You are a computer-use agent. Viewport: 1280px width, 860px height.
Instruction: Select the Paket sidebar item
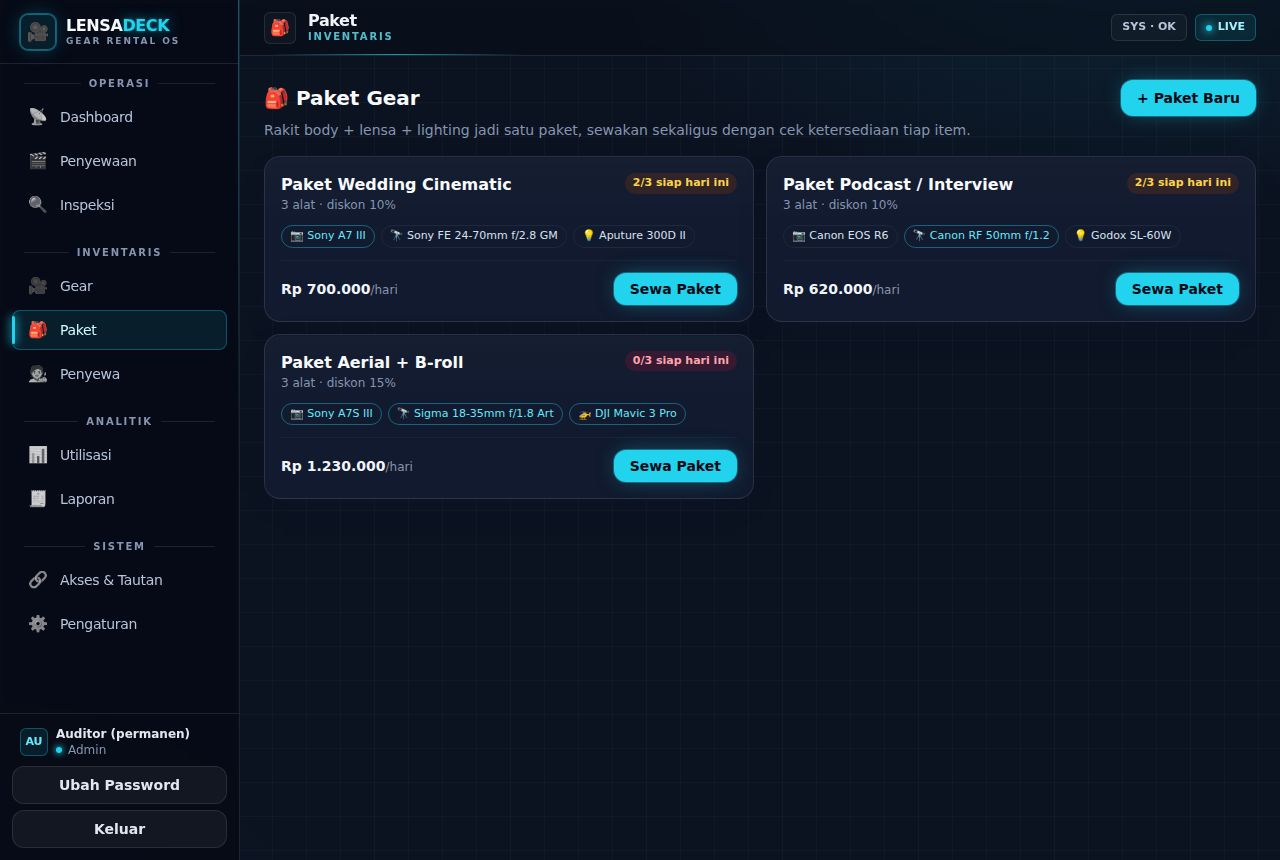[x=119, y=330]
